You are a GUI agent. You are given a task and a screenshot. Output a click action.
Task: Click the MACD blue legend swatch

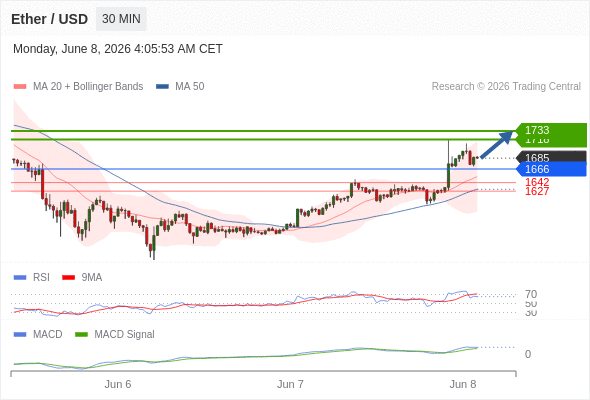click(x=20, y=335)
